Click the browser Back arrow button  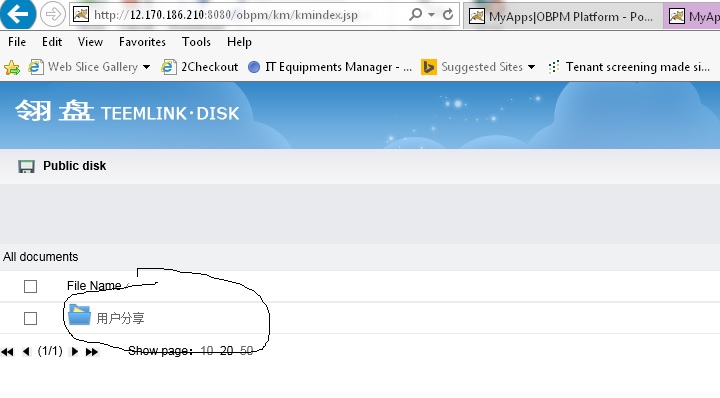coord(17,13)
